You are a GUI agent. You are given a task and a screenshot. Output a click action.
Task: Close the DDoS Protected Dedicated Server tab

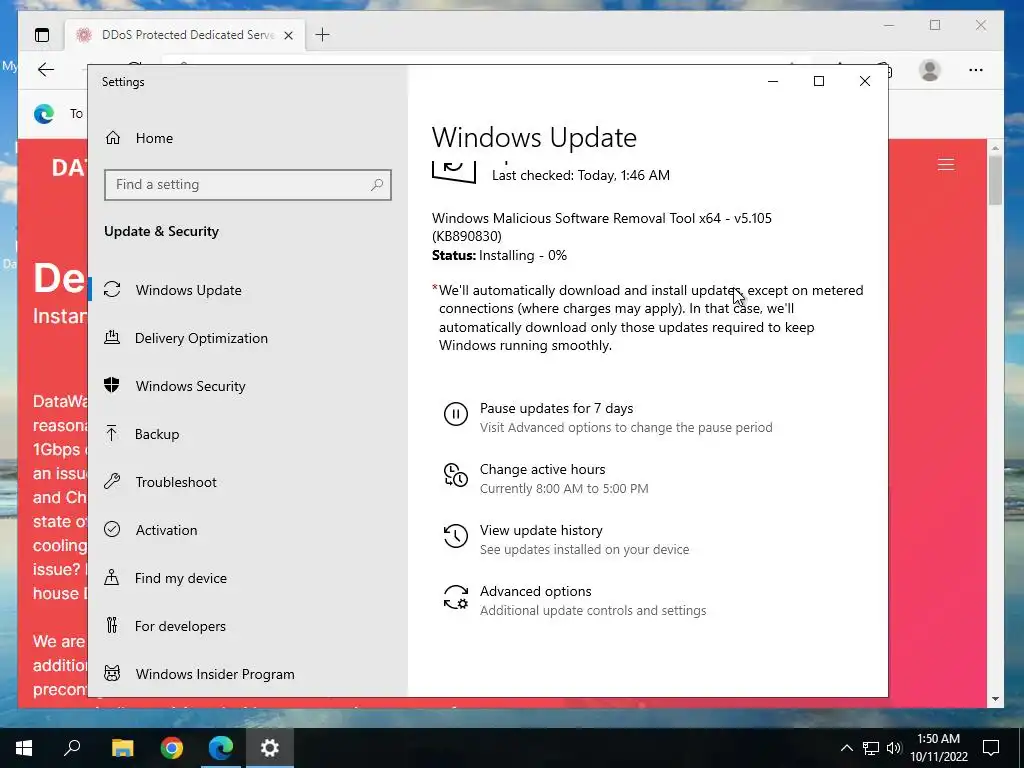coord(288,35)
